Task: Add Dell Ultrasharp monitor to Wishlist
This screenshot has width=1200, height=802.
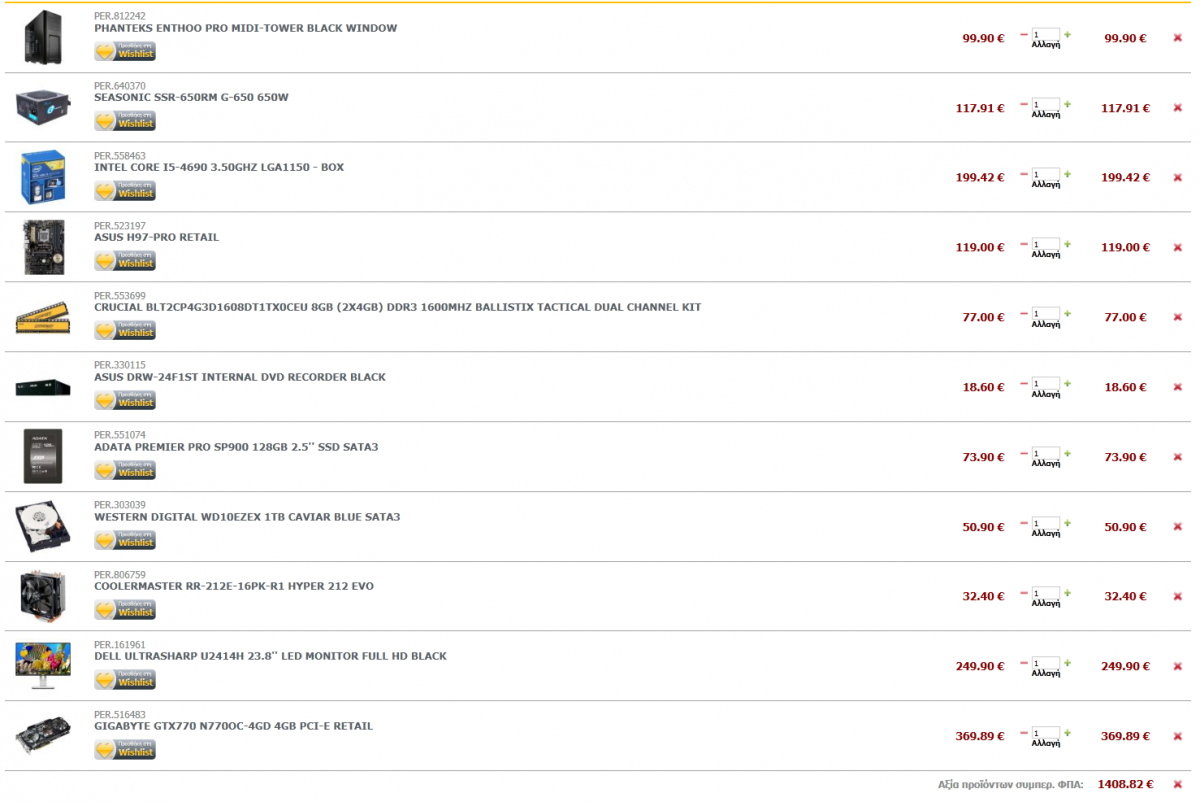Action: click(125, 679)
